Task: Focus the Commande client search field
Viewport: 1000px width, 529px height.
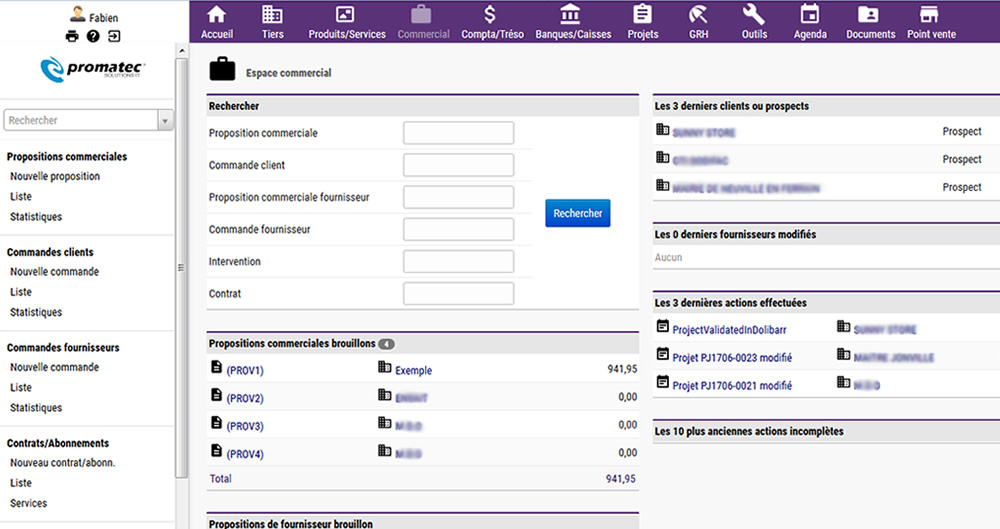Action: pos(459,165)
